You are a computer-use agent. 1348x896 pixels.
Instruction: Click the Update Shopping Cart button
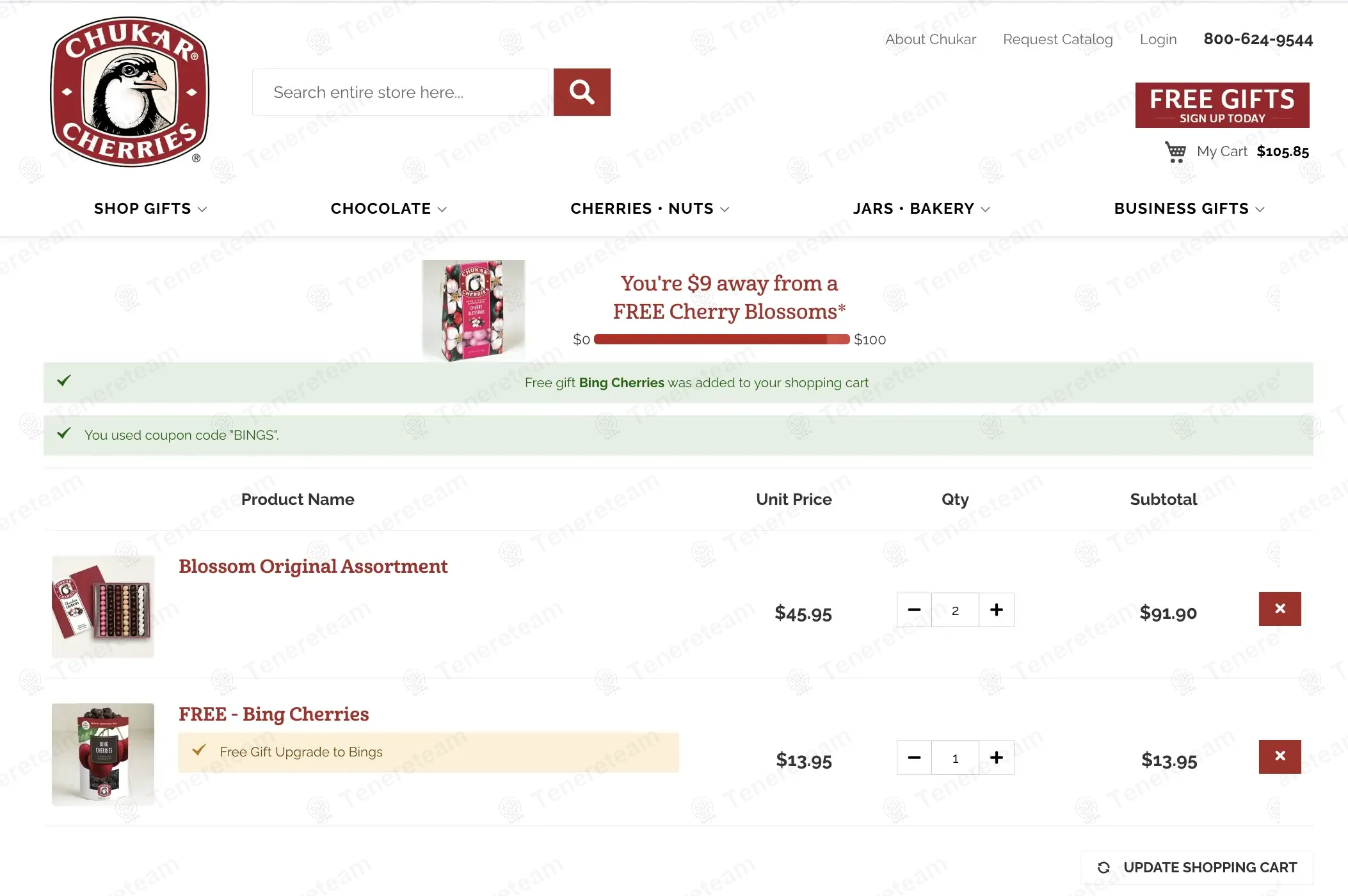(1197, 867)
